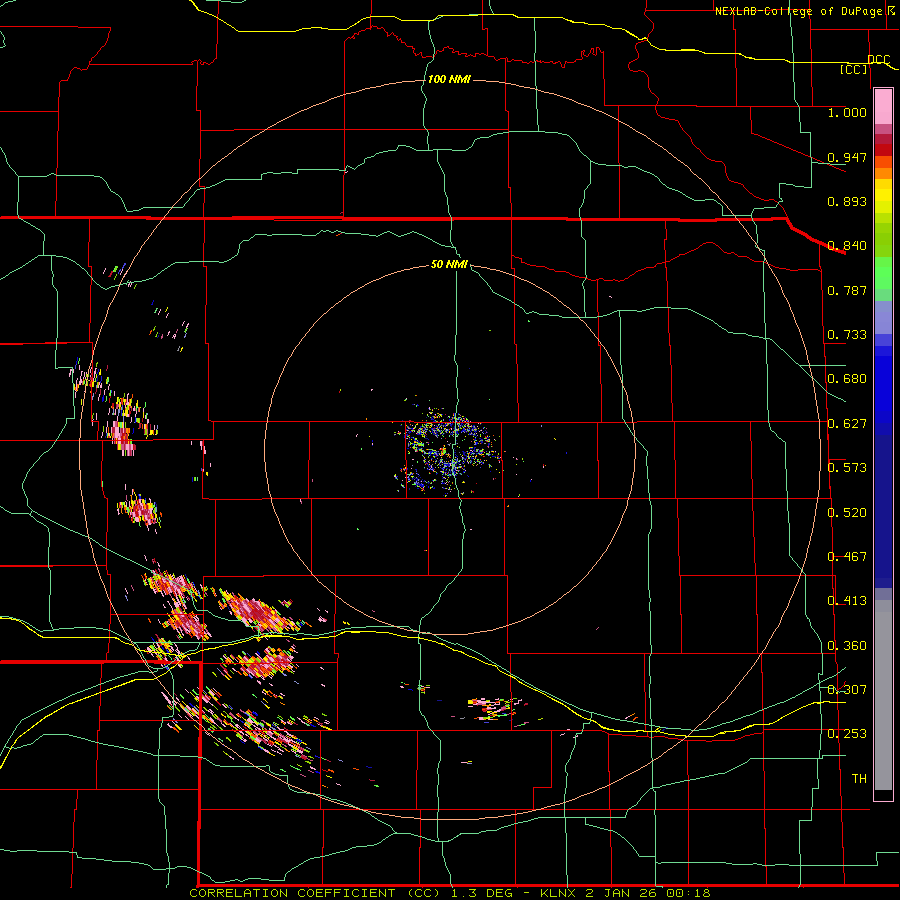Select the 1.000 value on the scale
This screenshot has width=900, height=900.
click(x=847, y=112)
